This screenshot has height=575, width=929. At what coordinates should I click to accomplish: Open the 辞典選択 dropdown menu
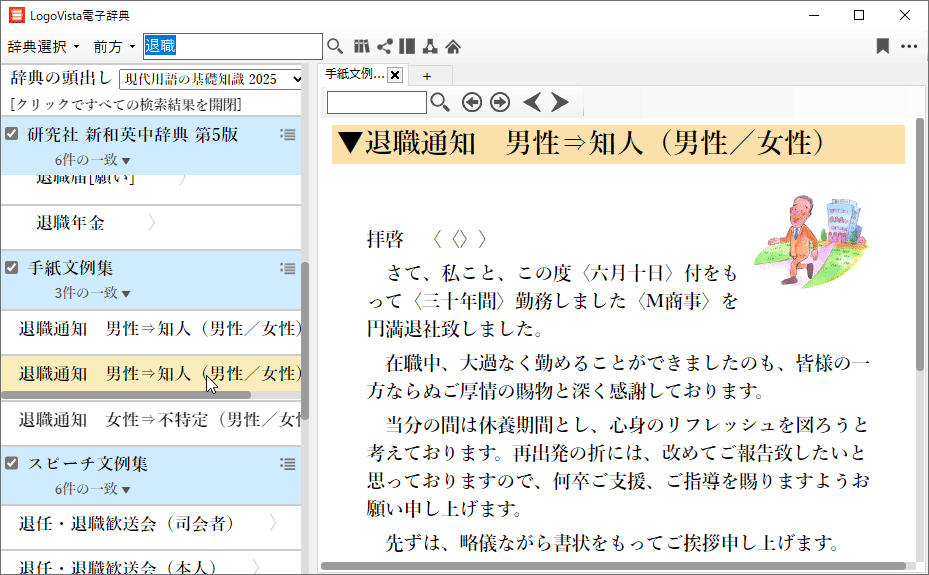coord(43,46)
